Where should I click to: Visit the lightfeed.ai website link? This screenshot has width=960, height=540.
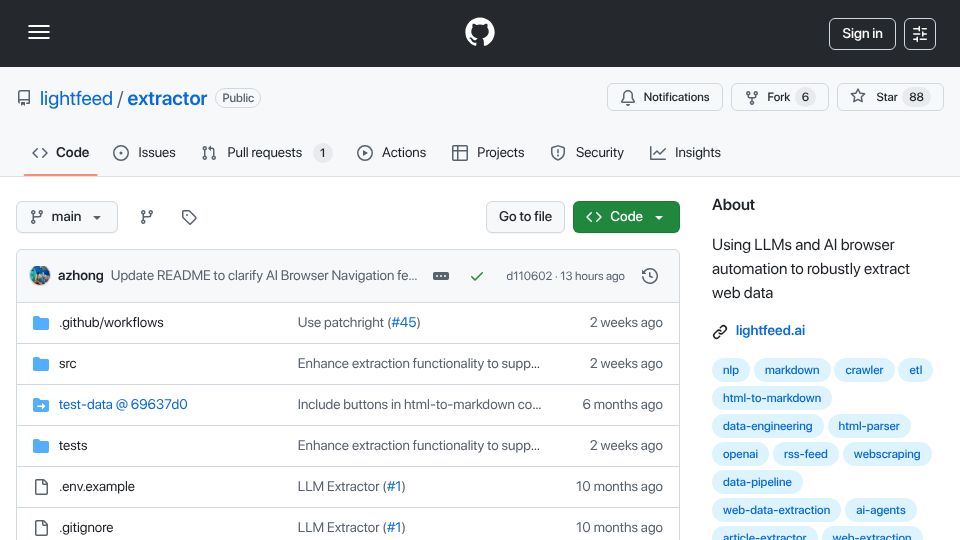[x=770, y=331]
